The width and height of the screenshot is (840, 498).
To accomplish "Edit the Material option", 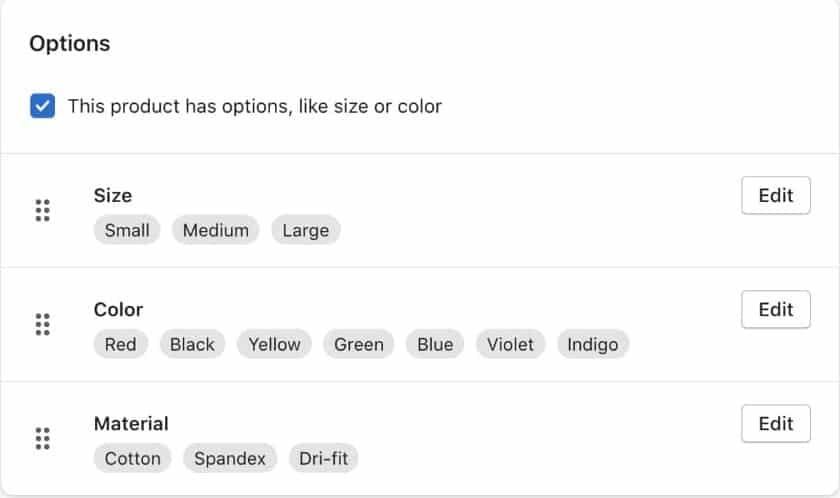I will pos(775,423).
